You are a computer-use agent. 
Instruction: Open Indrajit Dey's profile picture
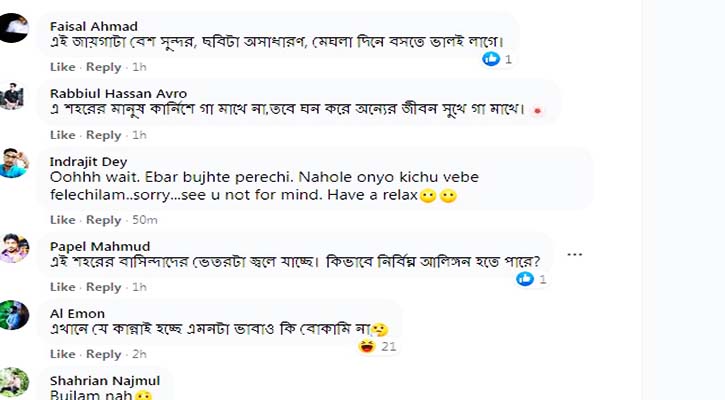(13, 162)
